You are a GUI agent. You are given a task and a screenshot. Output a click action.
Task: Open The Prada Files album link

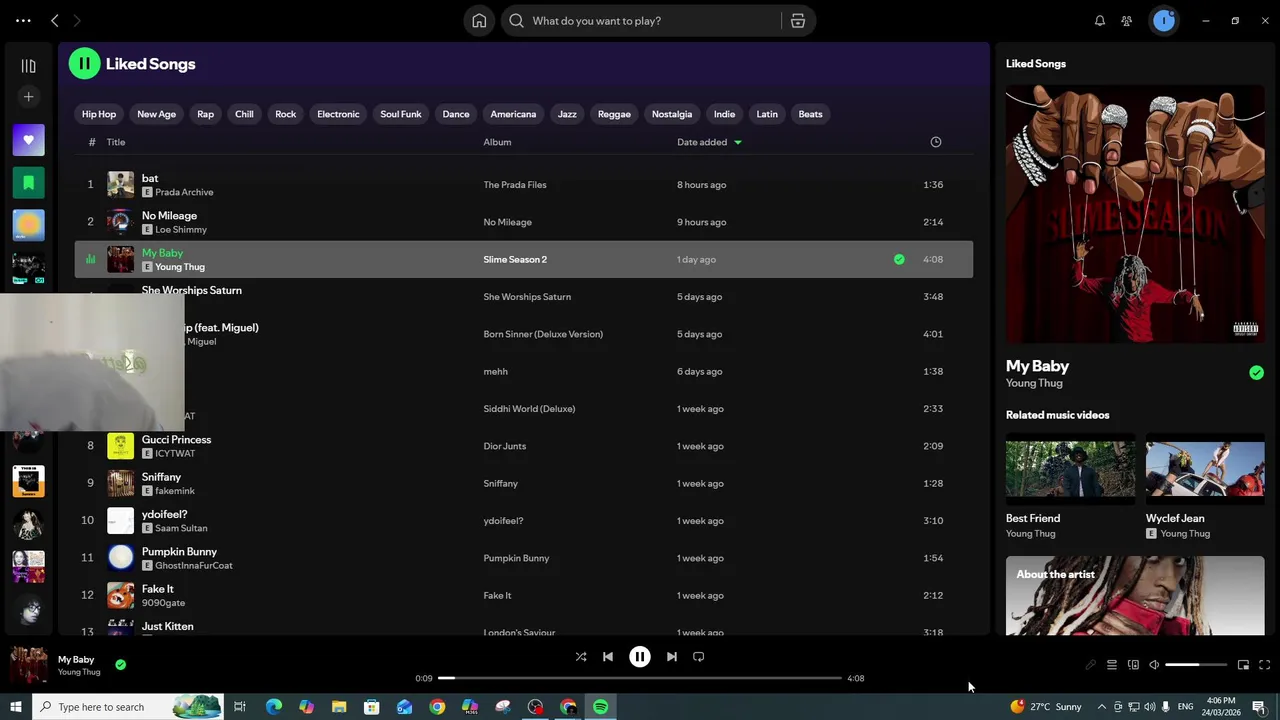[515, 185]
